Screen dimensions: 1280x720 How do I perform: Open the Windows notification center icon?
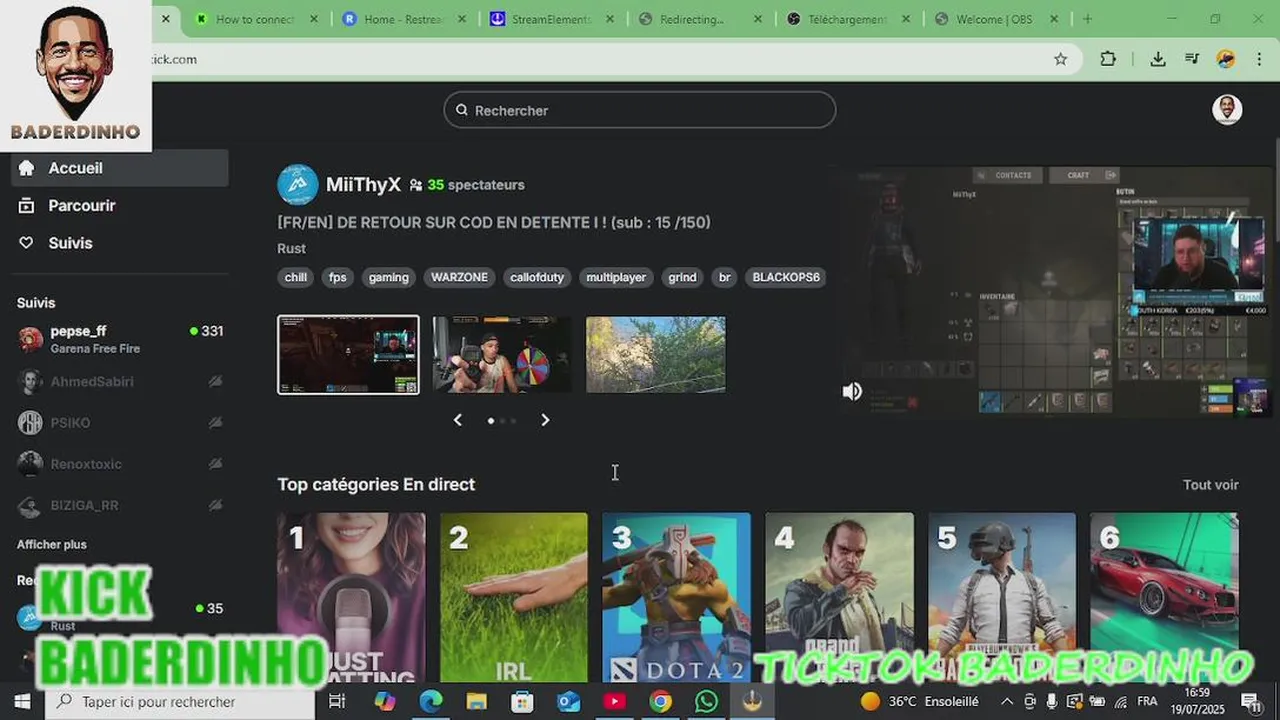pos(1251,702)
